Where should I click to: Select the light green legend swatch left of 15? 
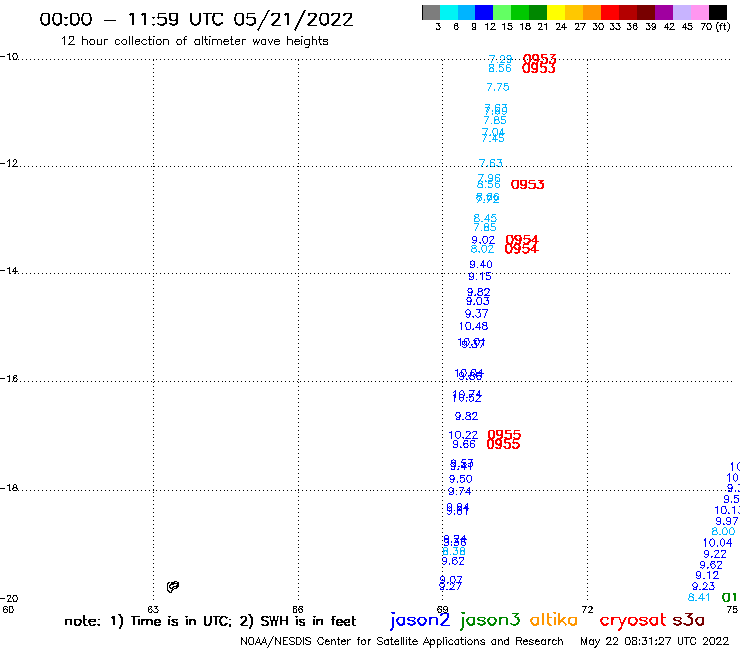click(502, 12)
